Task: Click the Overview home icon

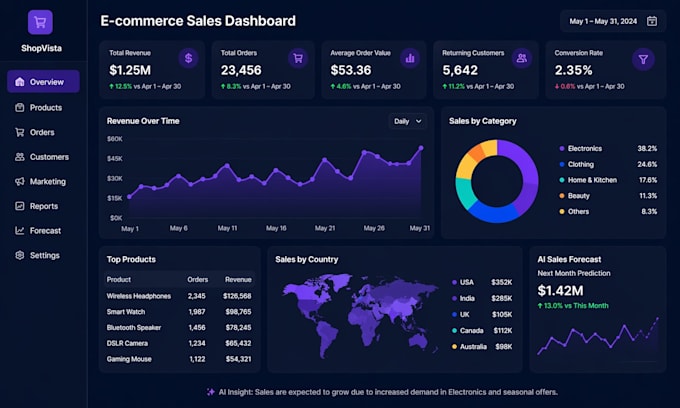Action: coord(20,82)
